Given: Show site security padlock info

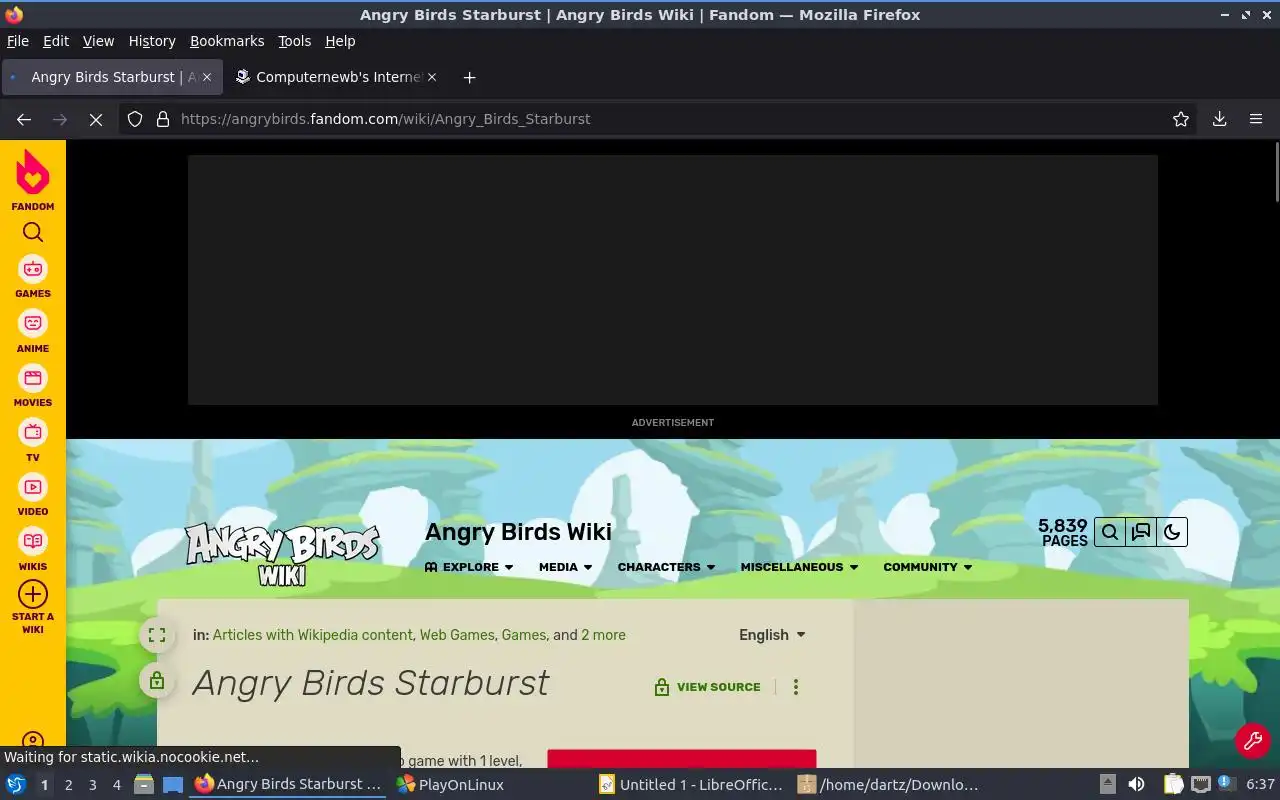Looking at the screenshot, I should click(163, 119).
